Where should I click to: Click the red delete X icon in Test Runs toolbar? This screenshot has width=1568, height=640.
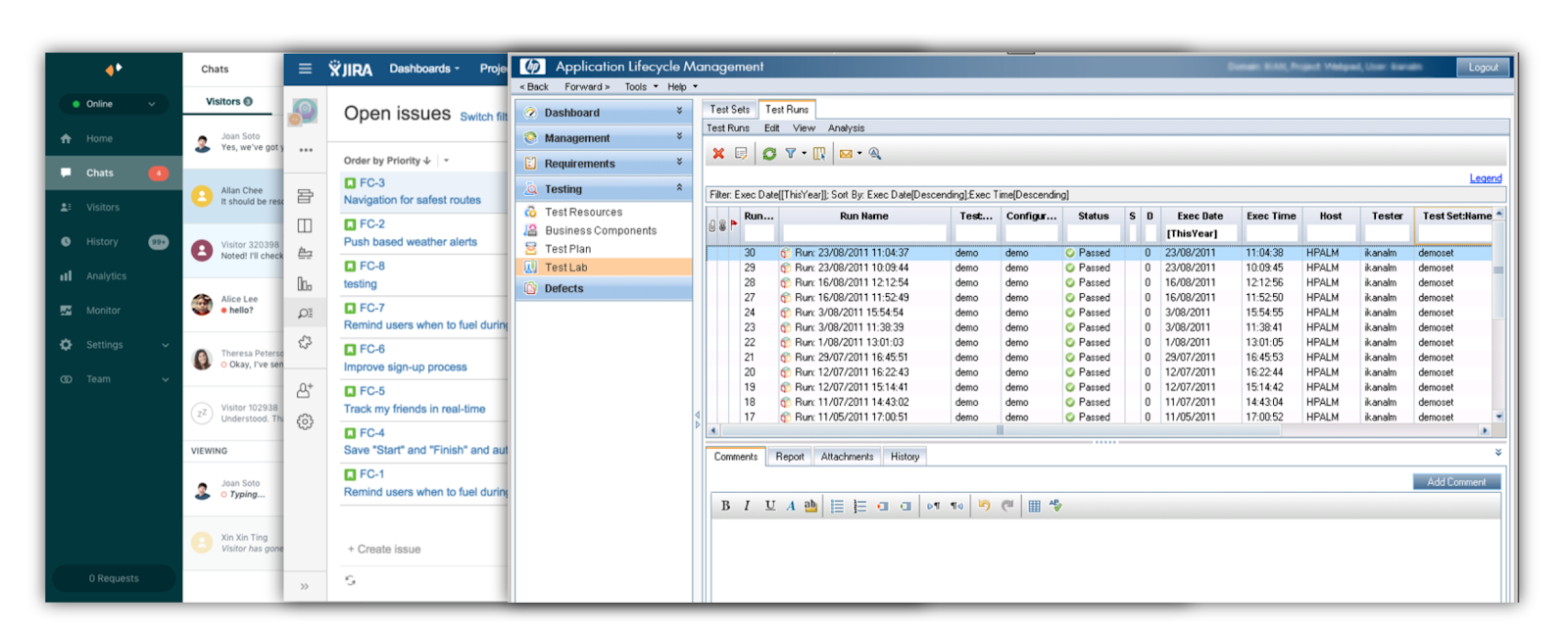[718, 154]
